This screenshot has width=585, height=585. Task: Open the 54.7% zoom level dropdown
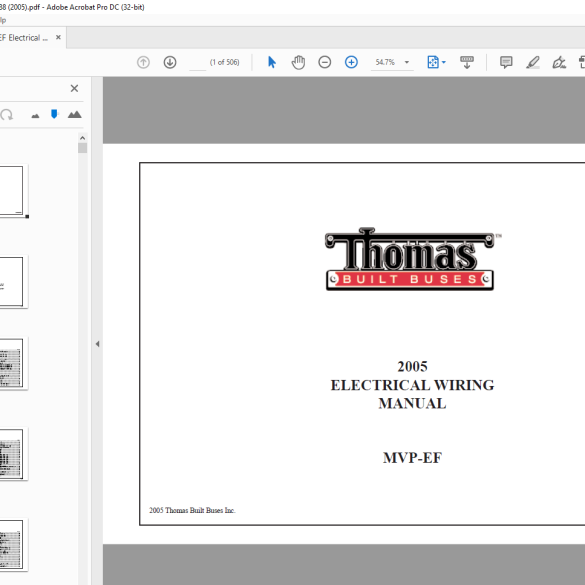coord(407,62)
